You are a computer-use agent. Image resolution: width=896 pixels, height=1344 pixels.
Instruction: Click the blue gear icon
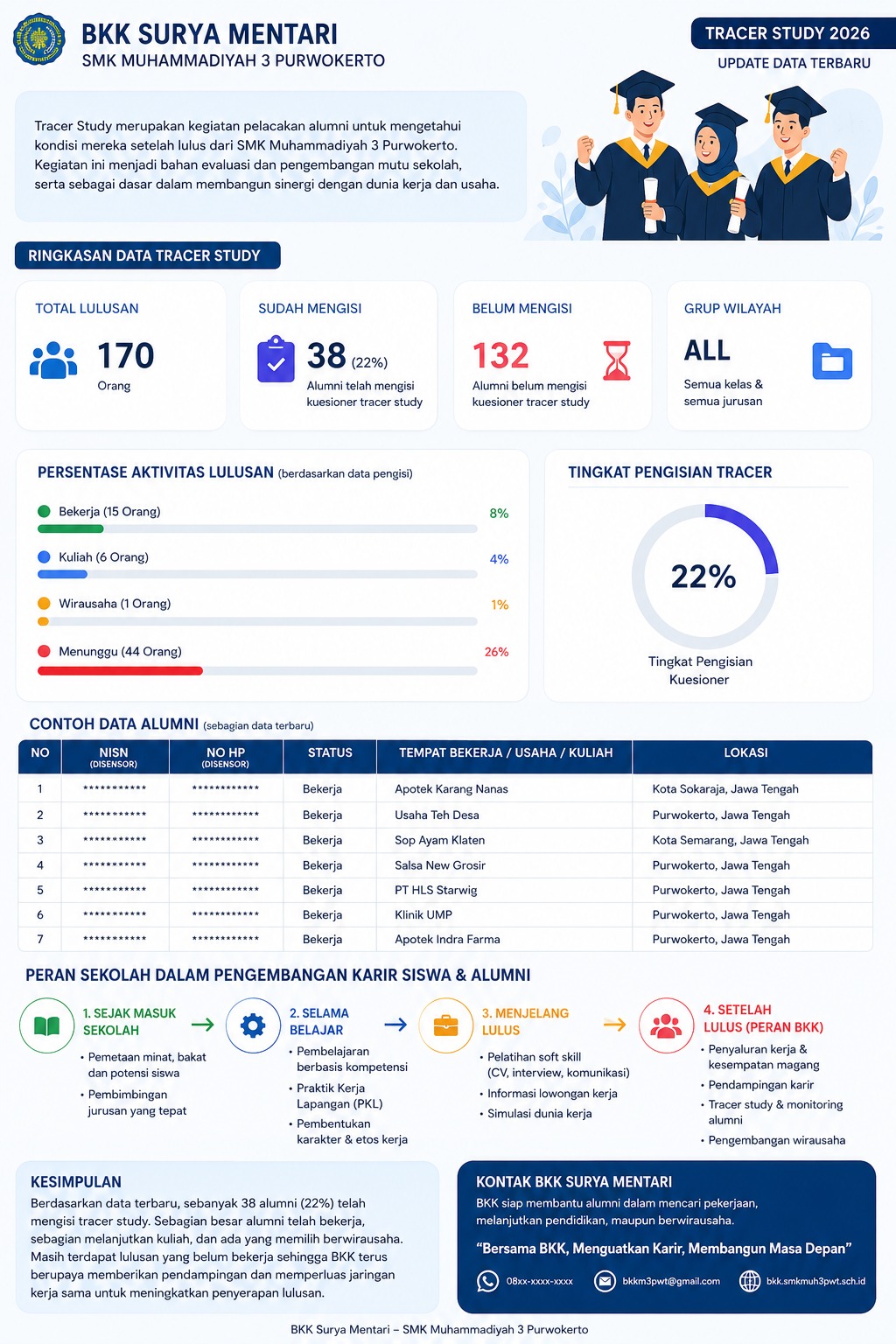point(253,1025)
